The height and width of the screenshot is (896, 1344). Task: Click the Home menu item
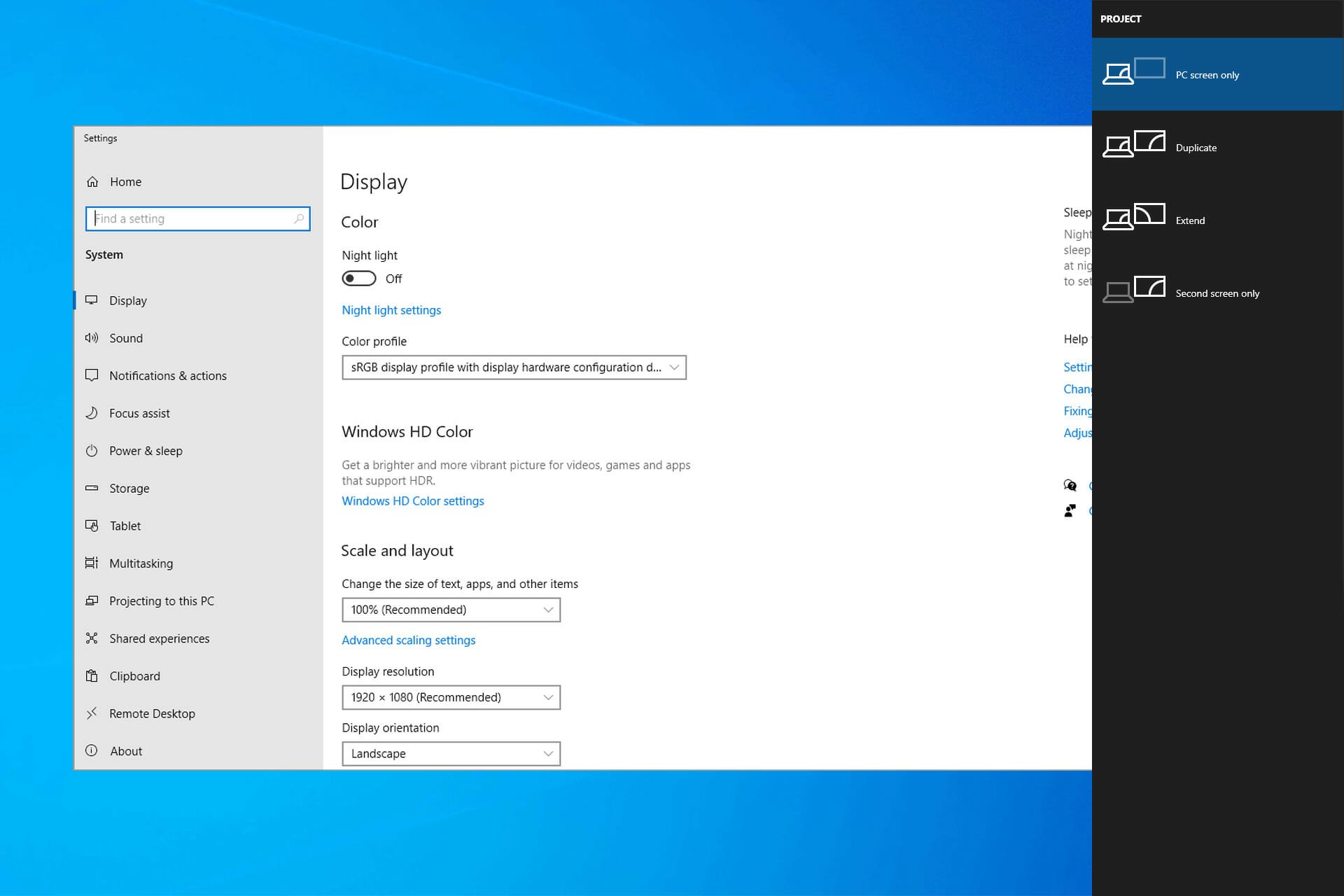(126, 181)
